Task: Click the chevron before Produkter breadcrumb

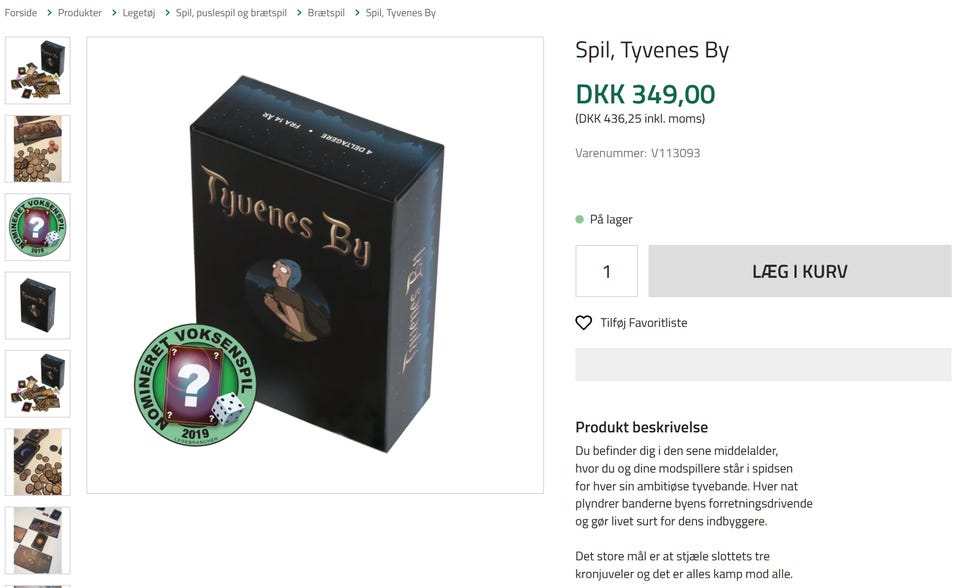Action: pos(49,13)
